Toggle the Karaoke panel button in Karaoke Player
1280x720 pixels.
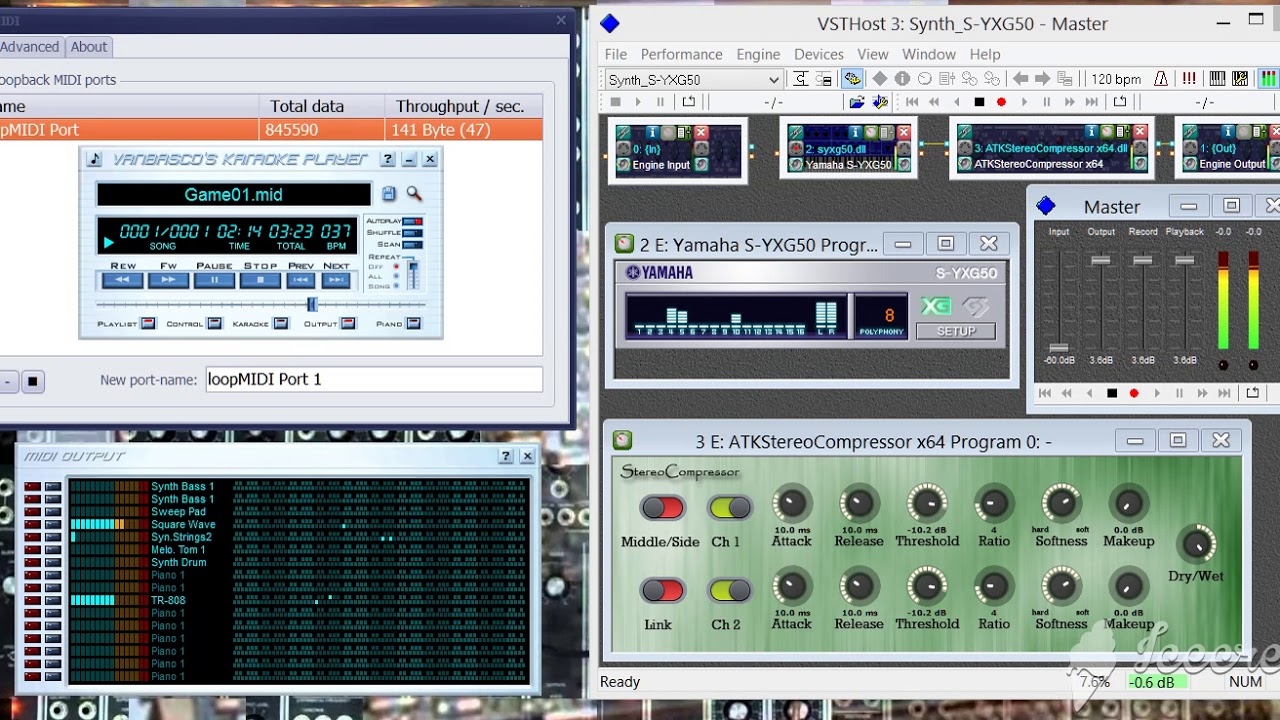click(x=281, y=323)
